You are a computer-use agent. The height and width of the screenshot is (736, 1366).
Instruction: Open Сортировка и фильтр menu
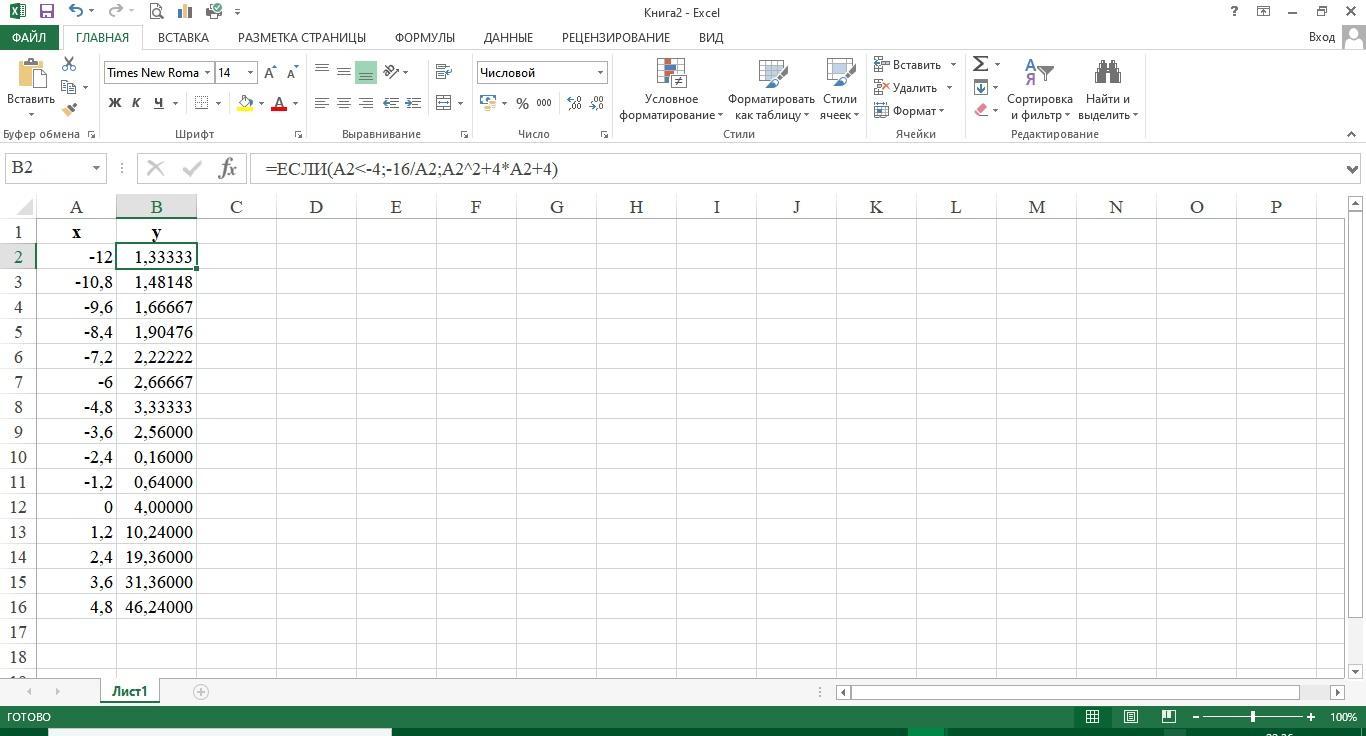click(x=1040, y=88)
